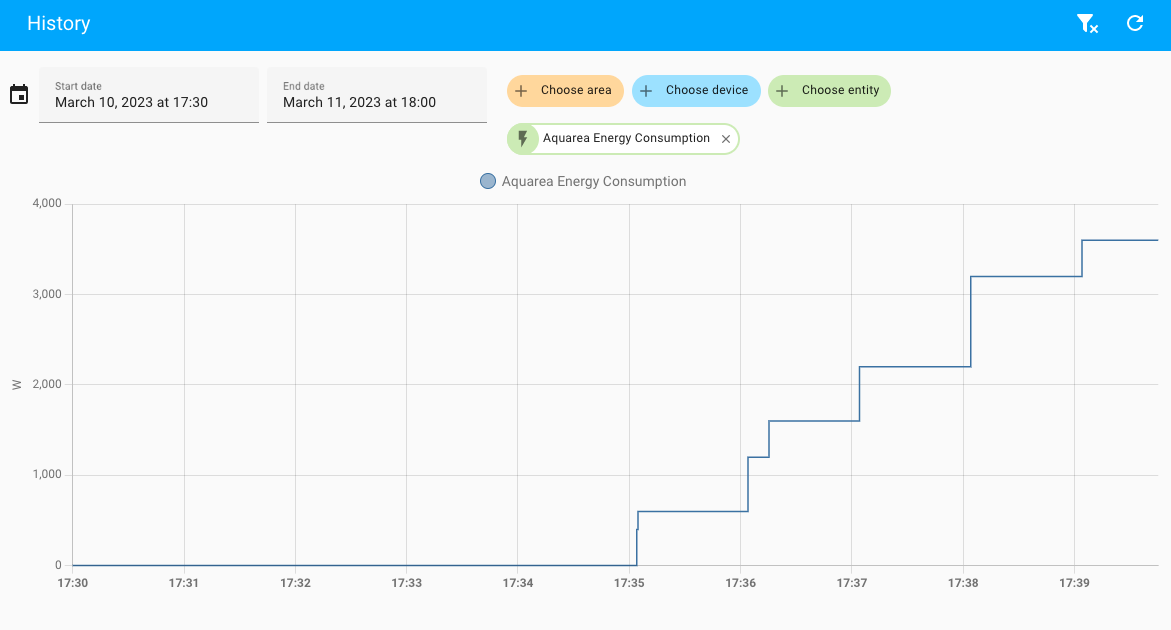Open the calendar date picker icon
The width and height of the screenshot is (1171, 630).
(19, 95)
